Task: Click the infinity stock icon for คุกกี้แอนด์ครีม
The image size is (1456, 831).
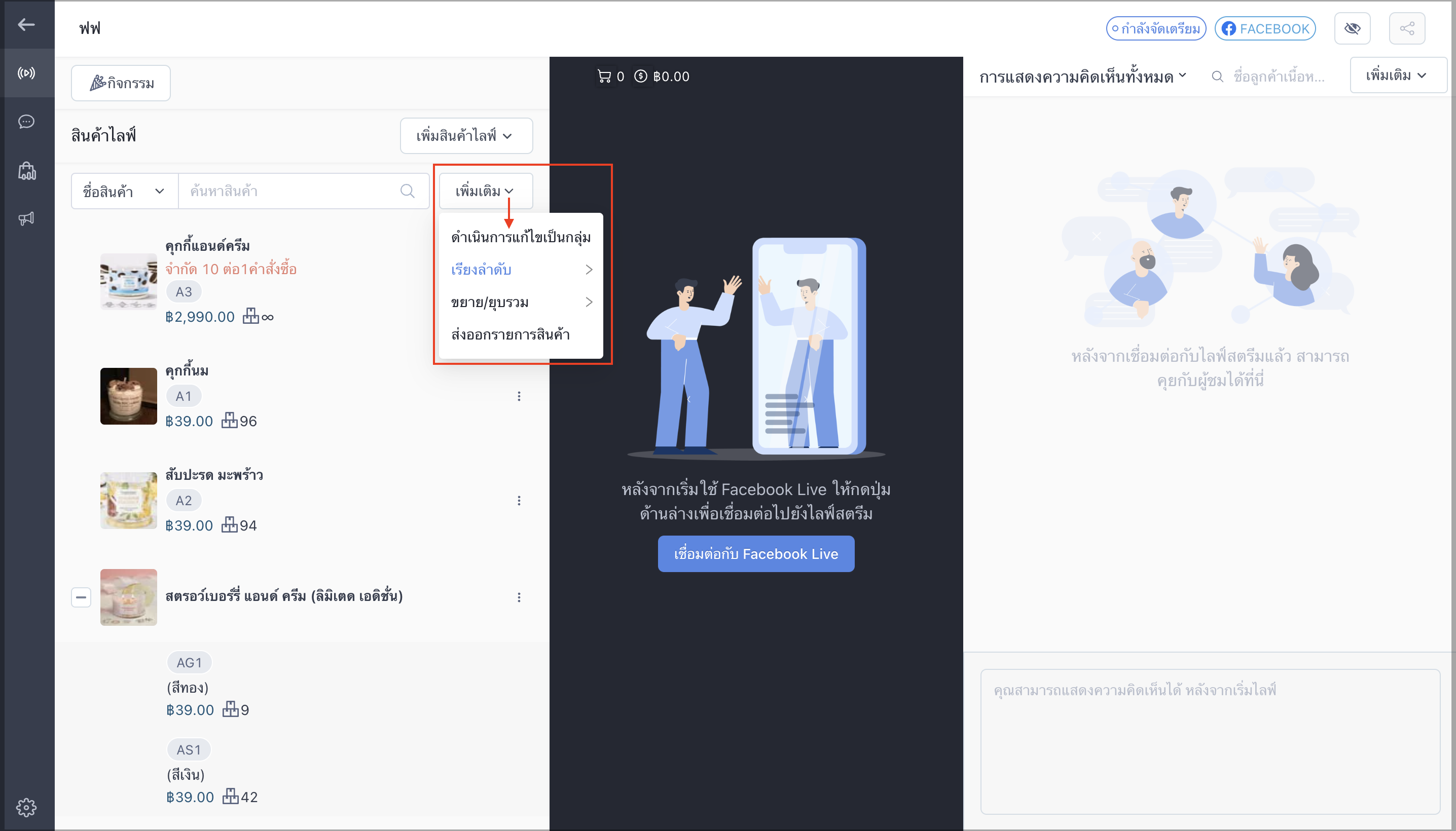Action: coord(250,316)
